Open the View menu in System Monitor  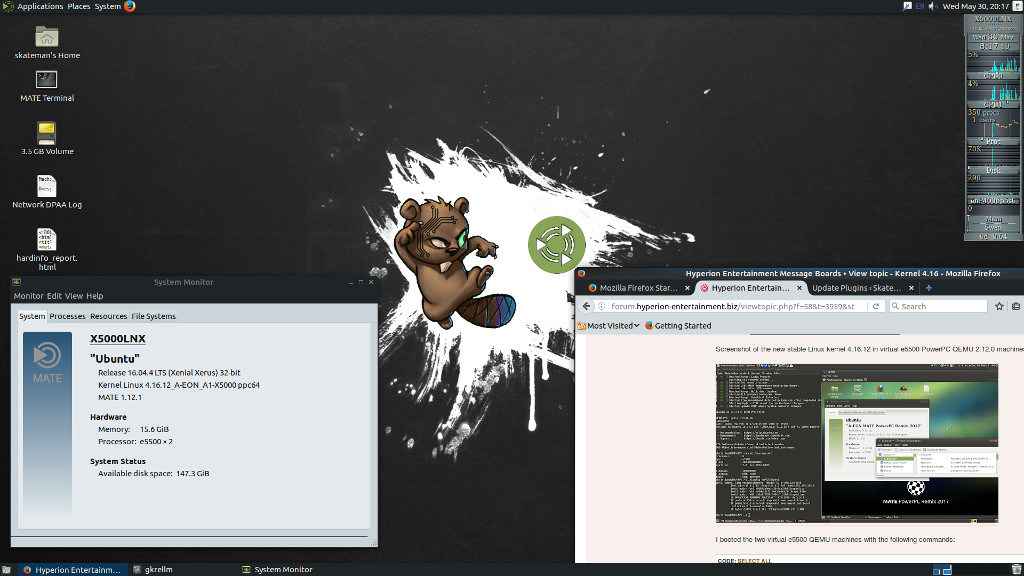tap(74, 296)
